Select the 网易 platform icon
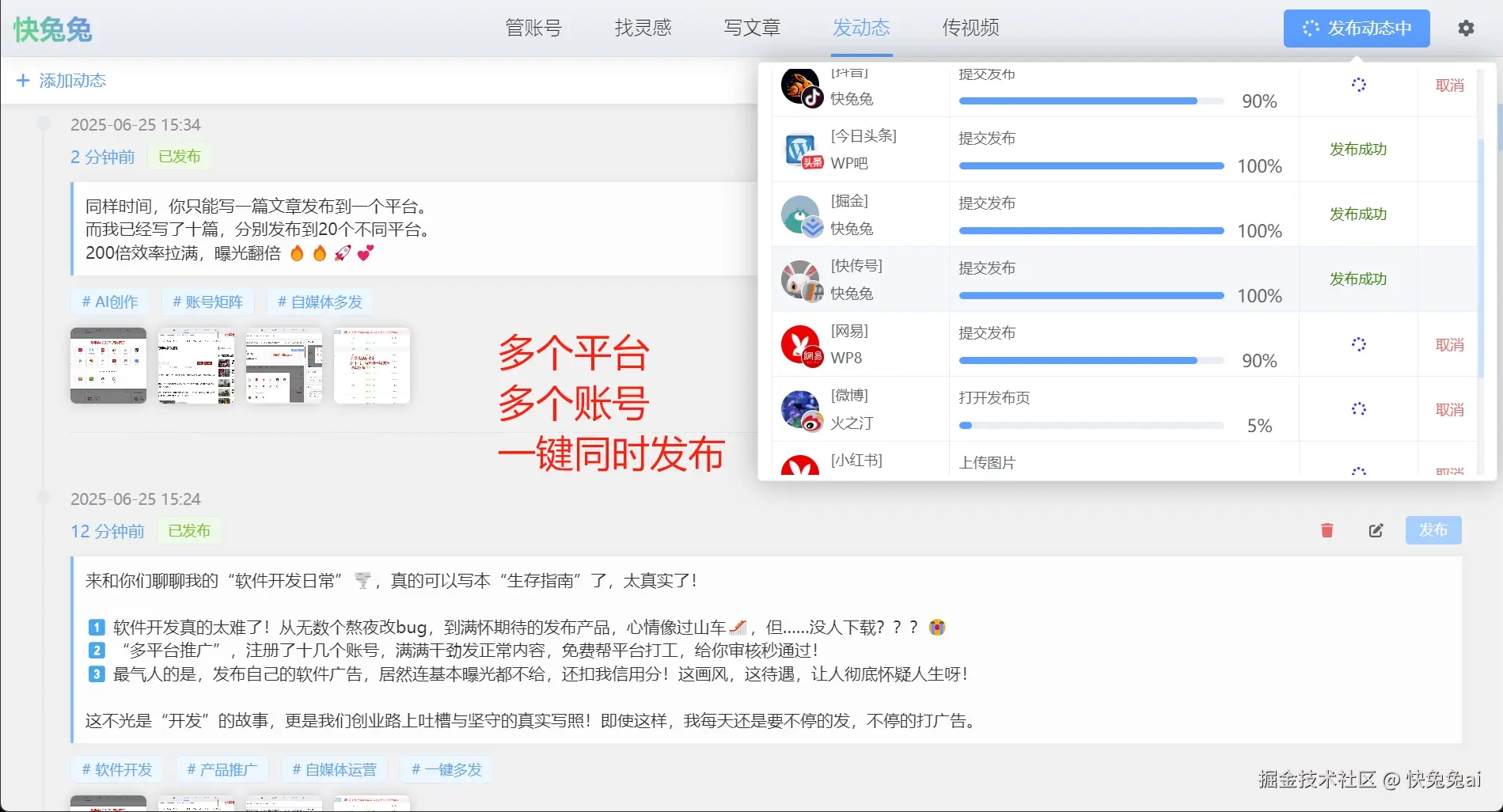Viewport: 1503px width, 812px height. click(801, 344)
